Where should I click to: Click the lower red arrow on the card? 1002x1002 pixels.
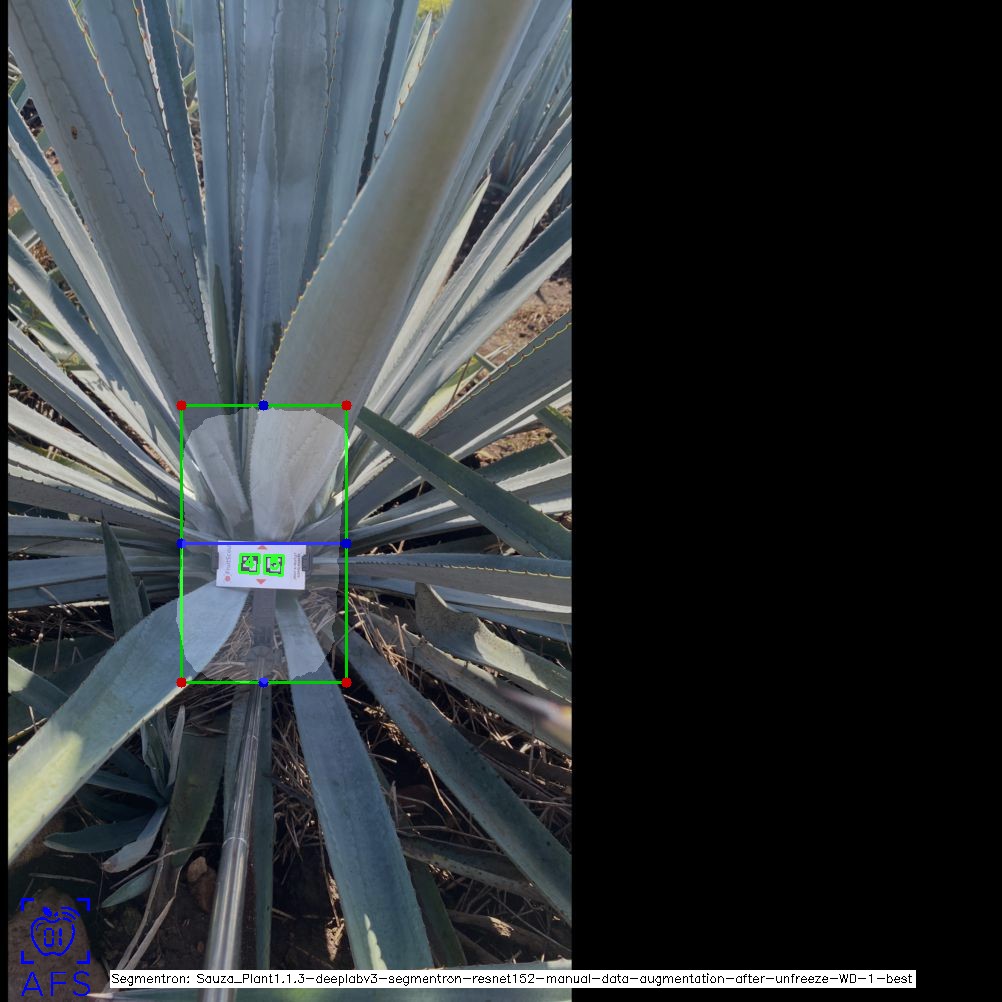pos(261,582)
